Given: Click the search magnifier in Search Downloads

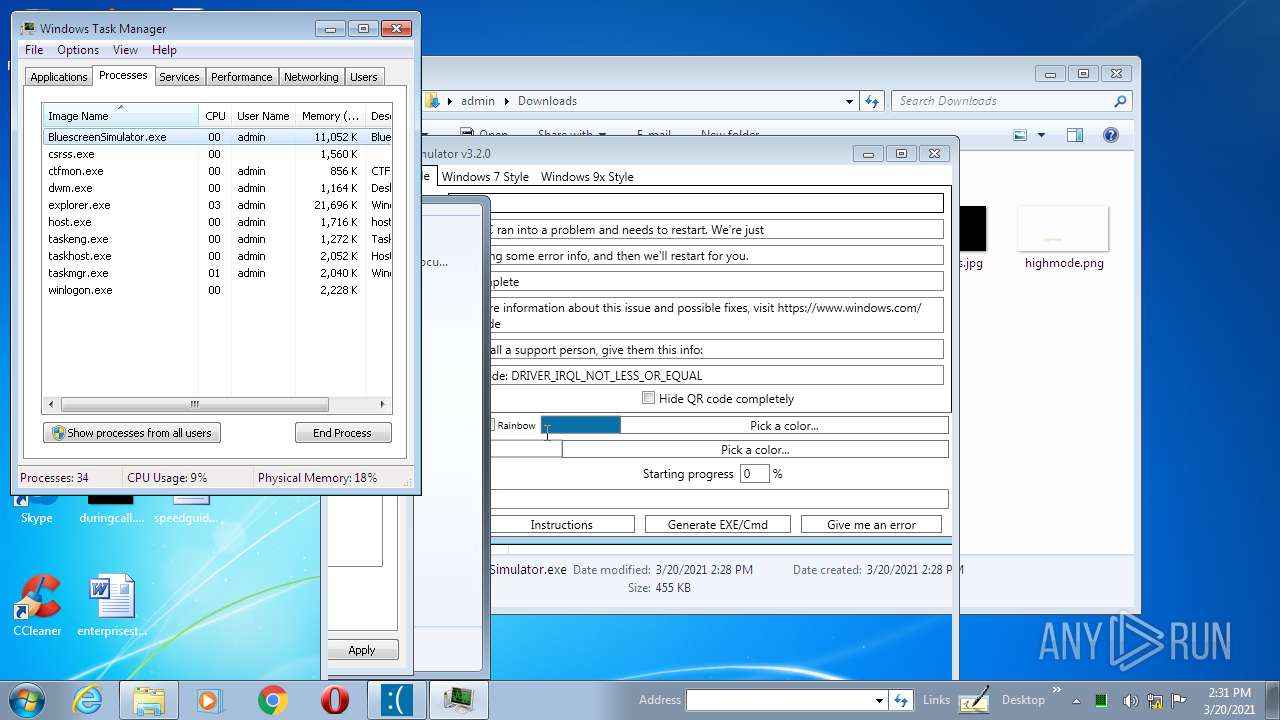Looking at the screenshot, I should pos(1120,101).
